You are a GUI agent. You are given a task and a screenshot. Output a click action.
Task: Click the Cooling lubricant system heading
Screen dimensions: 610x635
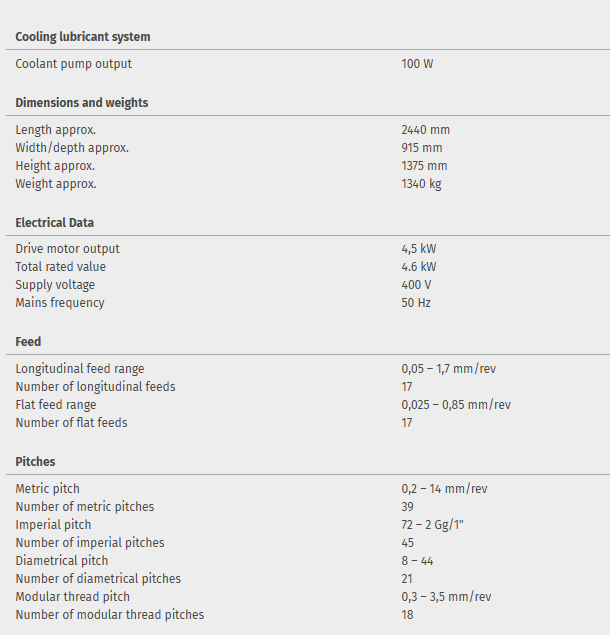[83, 37]
